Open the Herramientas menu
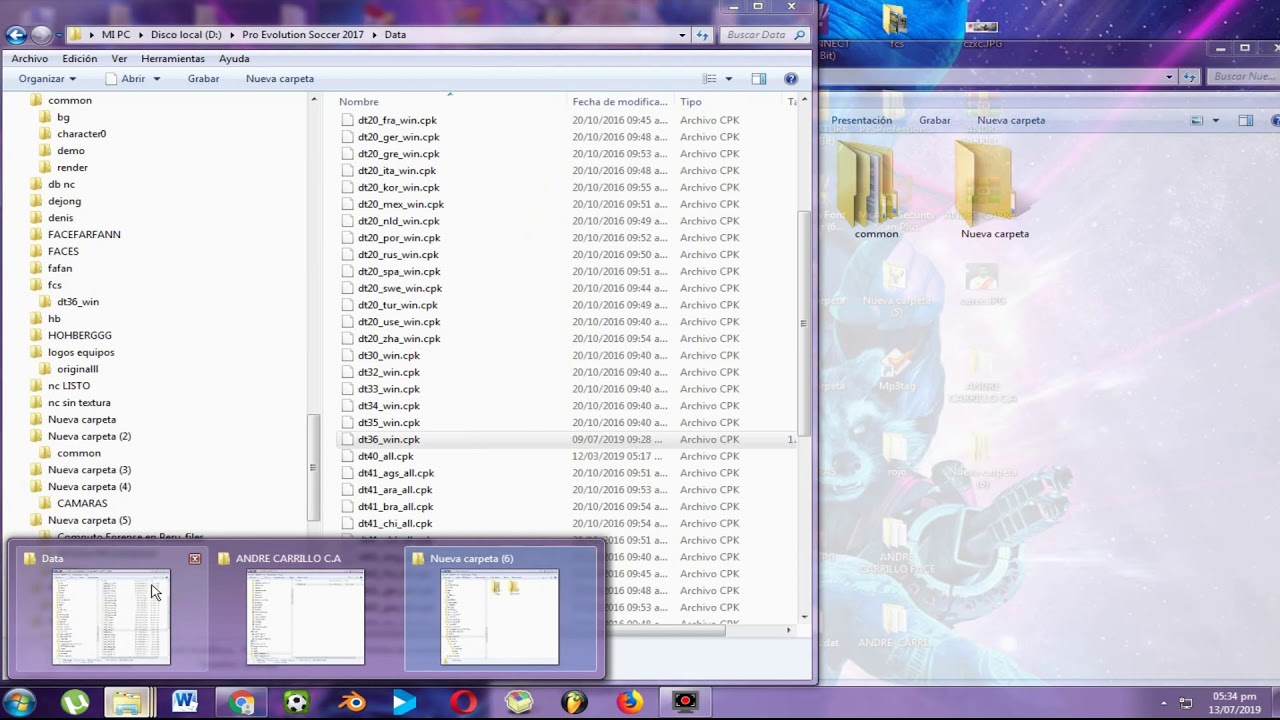 pyautogui.click(x=173, y=59)
